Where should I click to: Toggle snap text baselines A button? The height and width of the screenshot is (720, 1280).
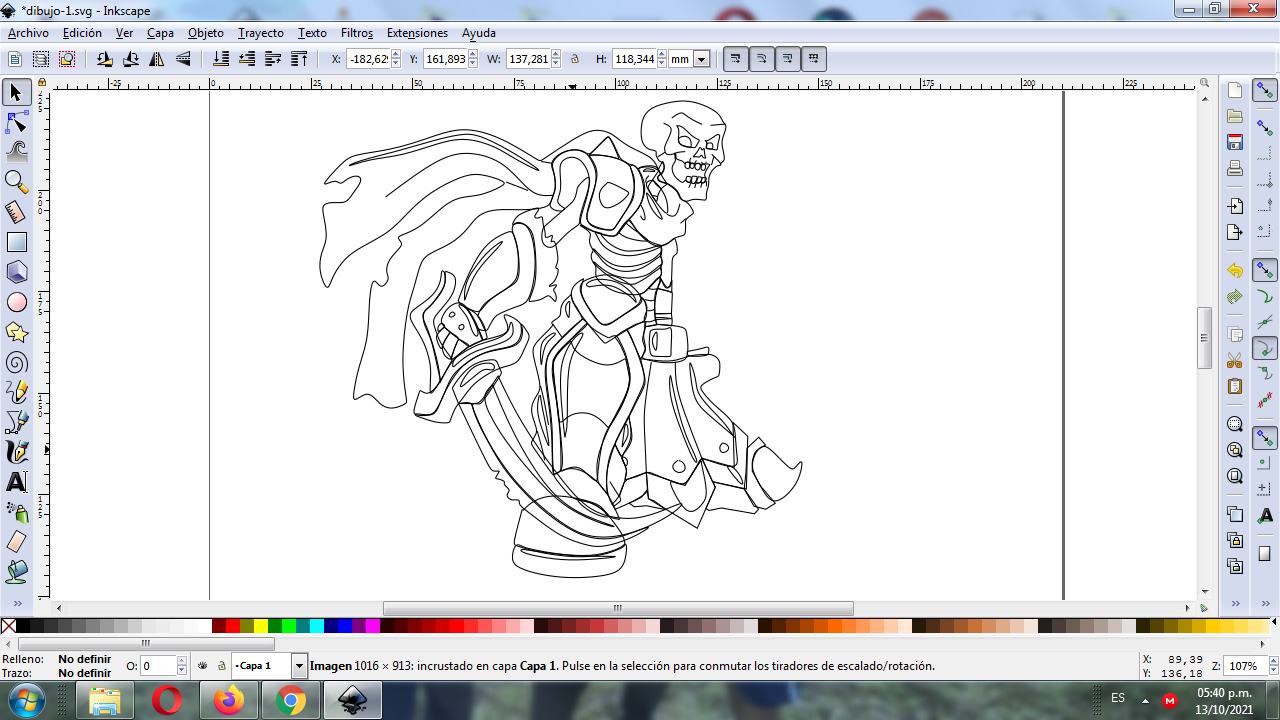click(x=1265, y=515)
